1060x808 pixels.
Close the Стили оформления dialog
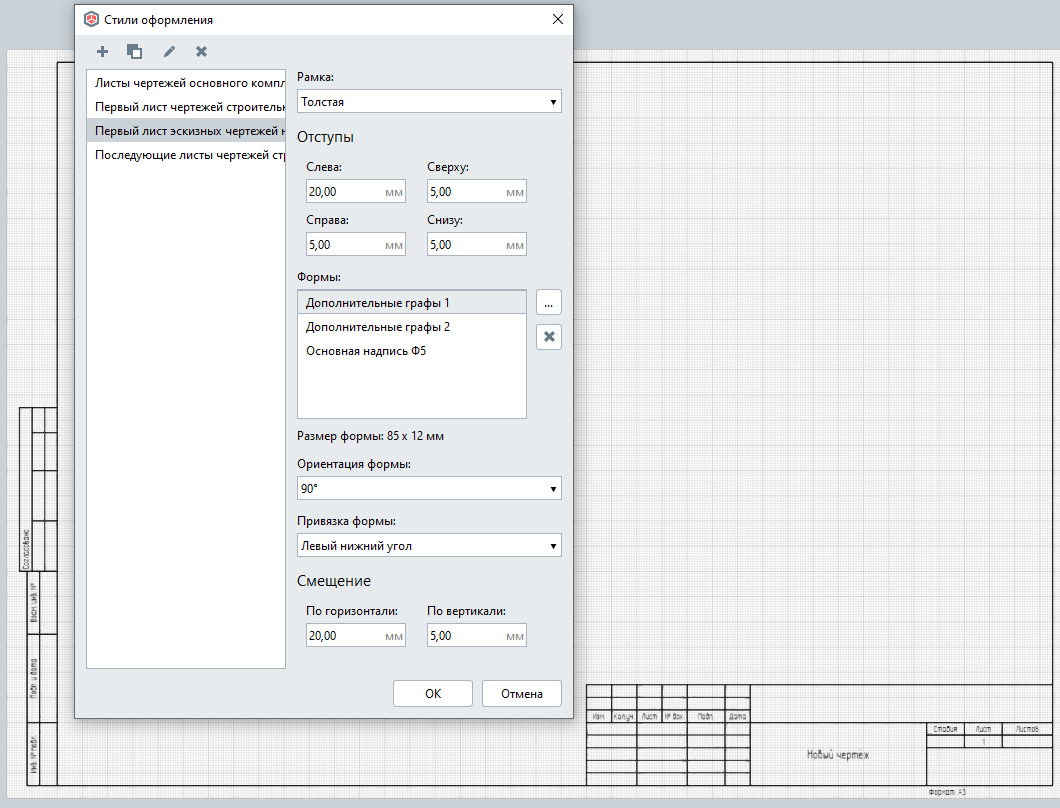pos(558,19)
